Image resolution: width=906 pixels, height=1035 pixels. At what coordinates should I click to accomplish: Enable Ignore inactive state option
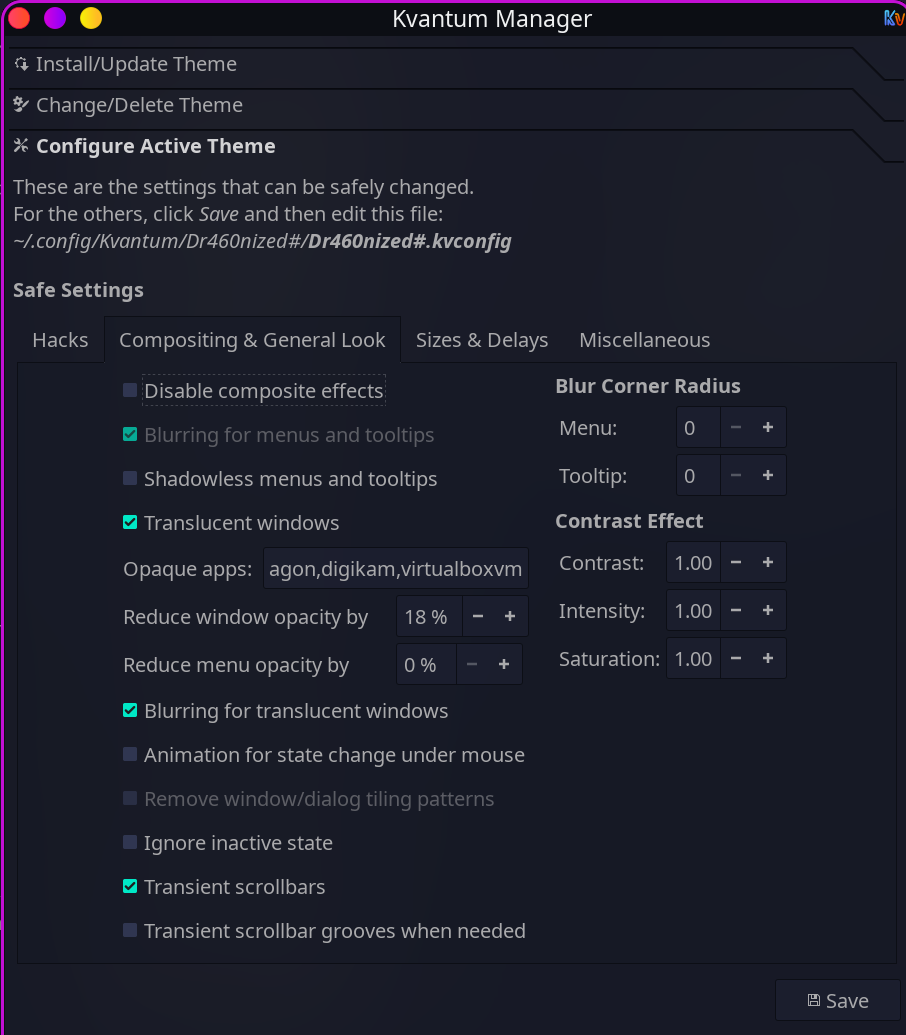pyautogui.click(x=130, y=842)
